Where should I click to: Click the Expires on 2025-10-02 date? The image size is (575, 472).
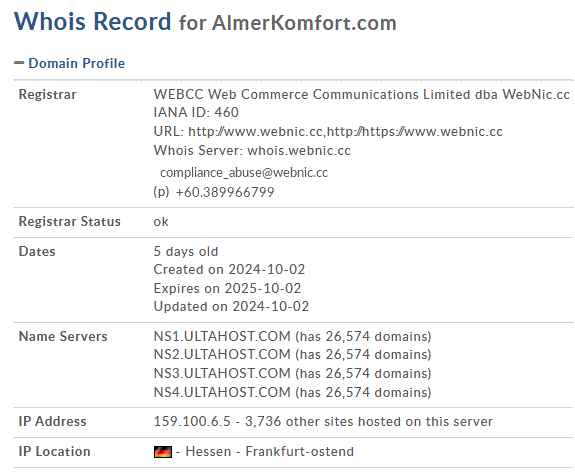(227, 288)
